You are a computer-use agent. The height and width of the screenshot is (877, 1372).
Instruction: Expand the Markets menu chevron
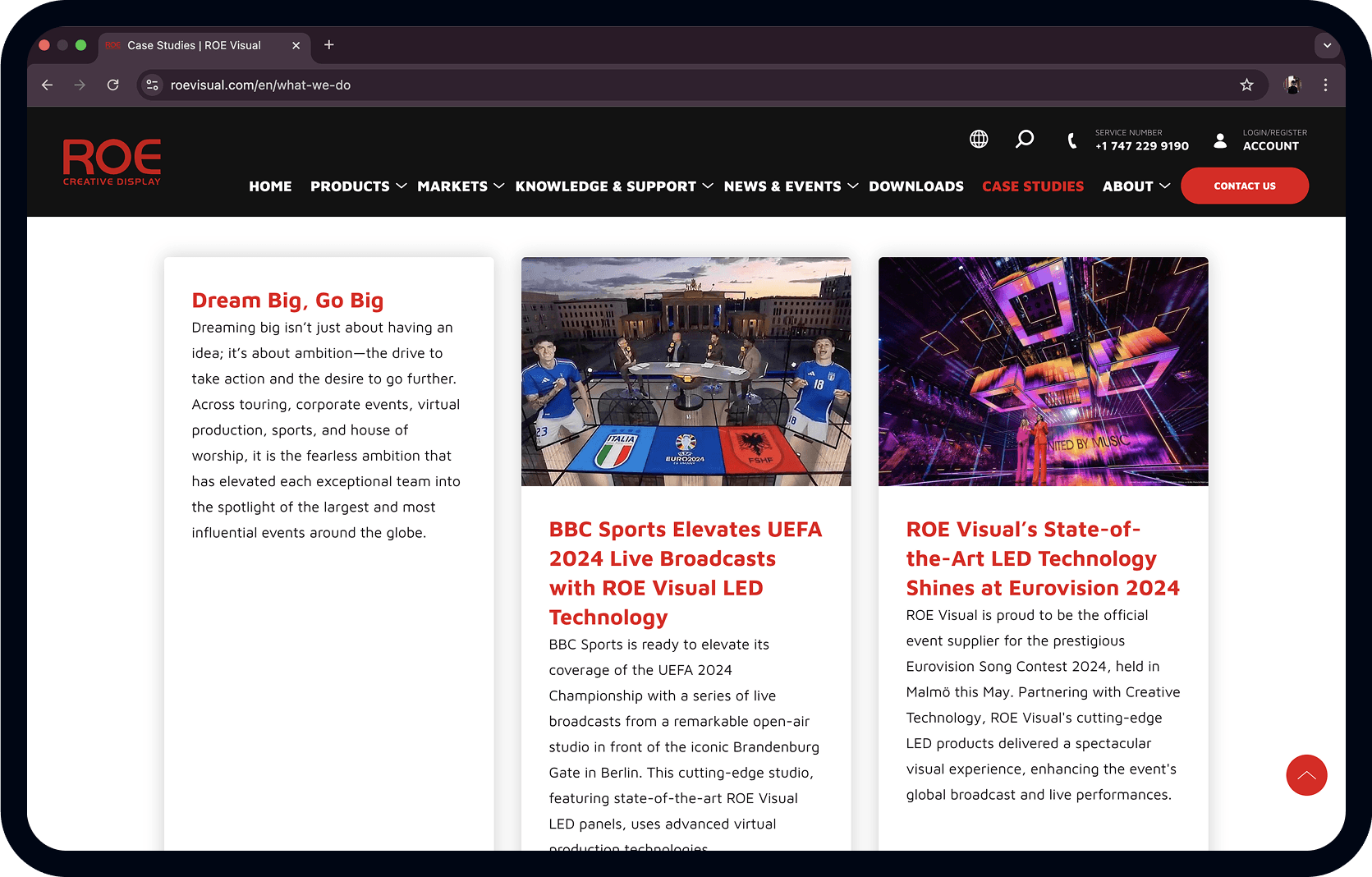point(498,186)
